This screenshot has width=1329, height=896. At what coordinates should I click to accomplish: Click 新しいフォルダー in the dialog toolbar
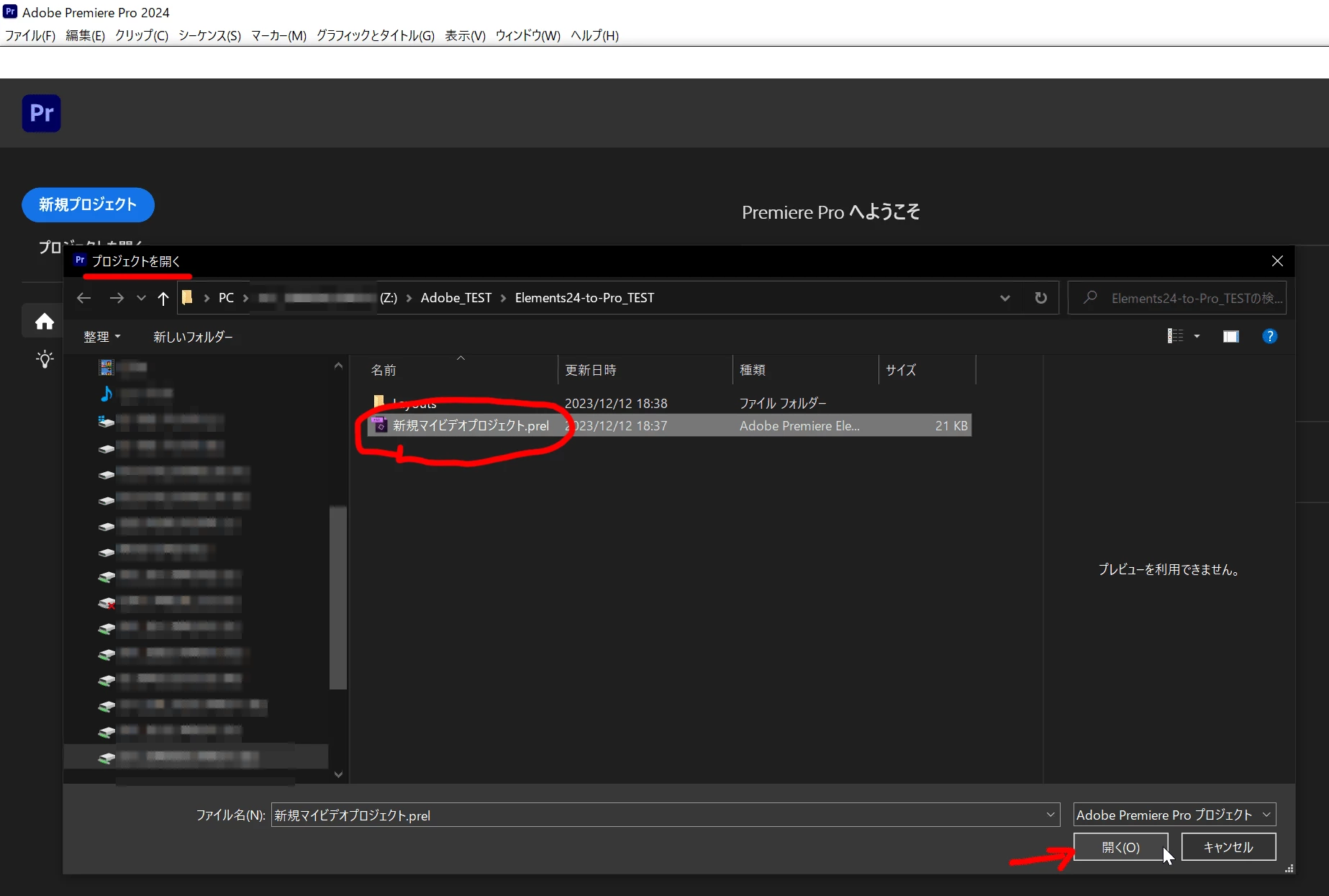[x=193, y=337]
